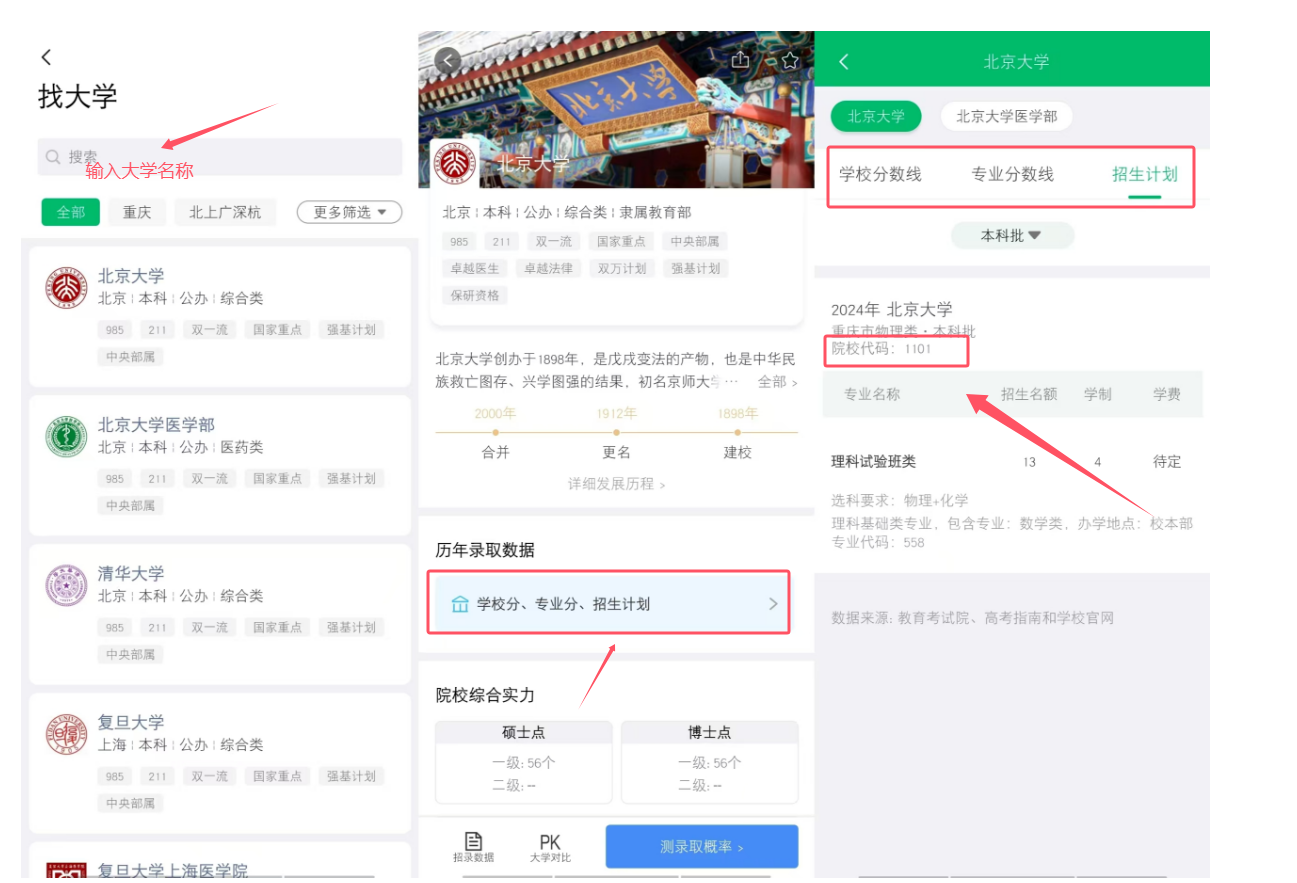Screen dimensions: 1297x883
Task: Click the back arrow above 找大学
Action: (46, 58)
